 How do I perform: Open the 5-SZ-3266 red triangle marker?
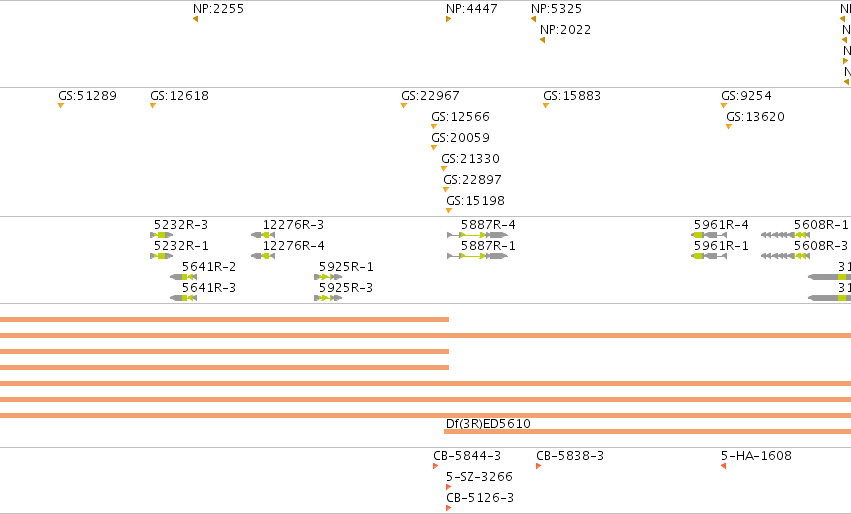point(448,487)
